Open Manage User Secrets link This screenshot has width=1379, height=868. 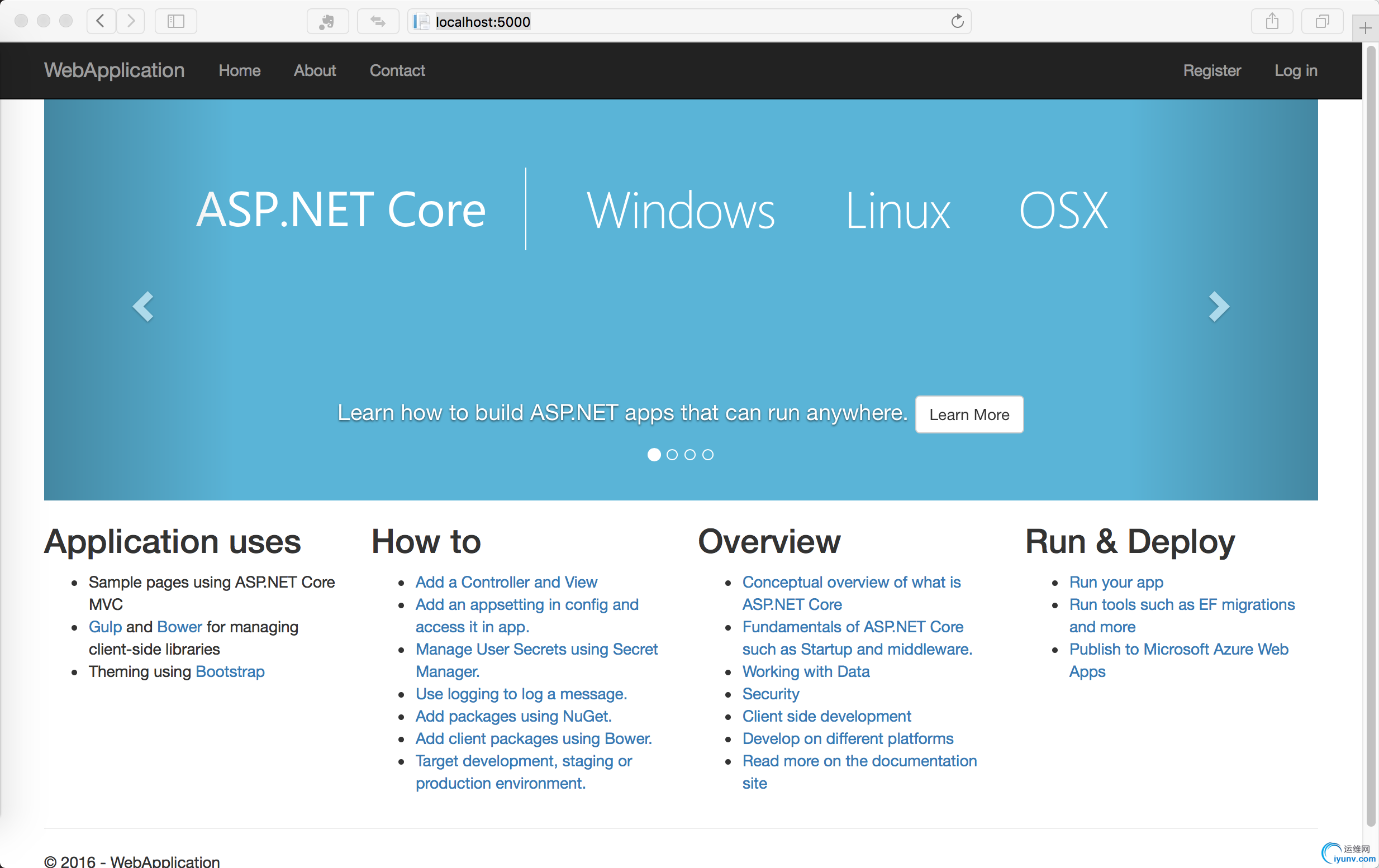pyautogui.click(x=536, y=660)
